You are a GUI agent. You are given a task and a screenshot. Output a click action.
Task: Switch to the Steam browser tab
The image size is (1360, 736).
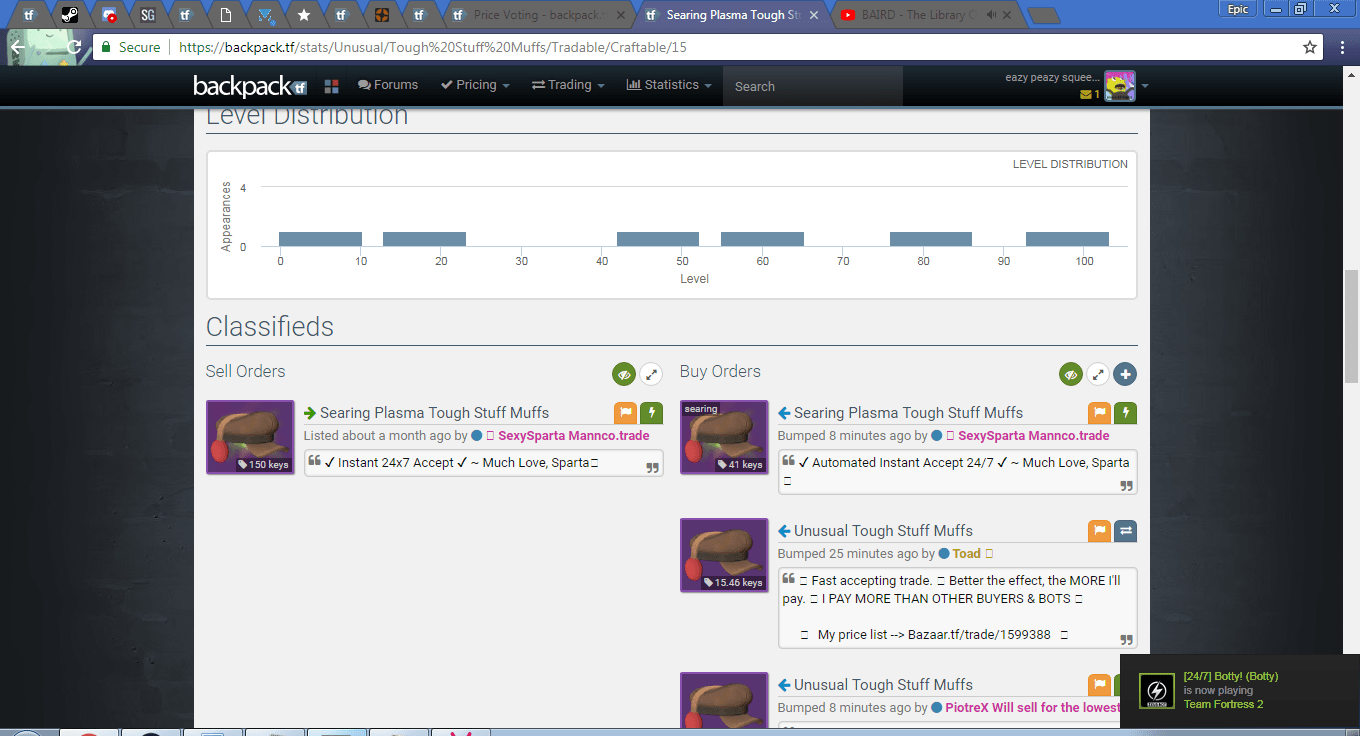(70, 15)
